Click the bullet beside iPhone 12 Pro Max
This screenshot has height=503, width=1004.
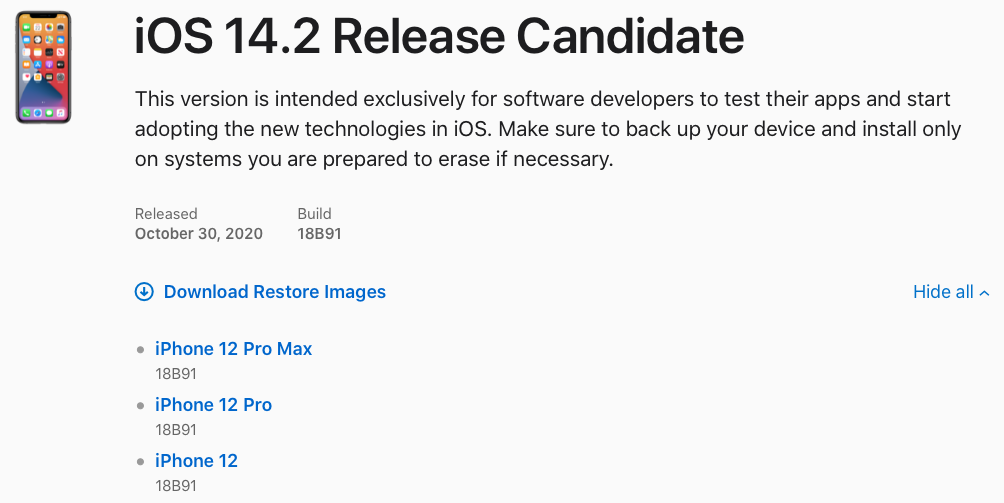point(141,349)
